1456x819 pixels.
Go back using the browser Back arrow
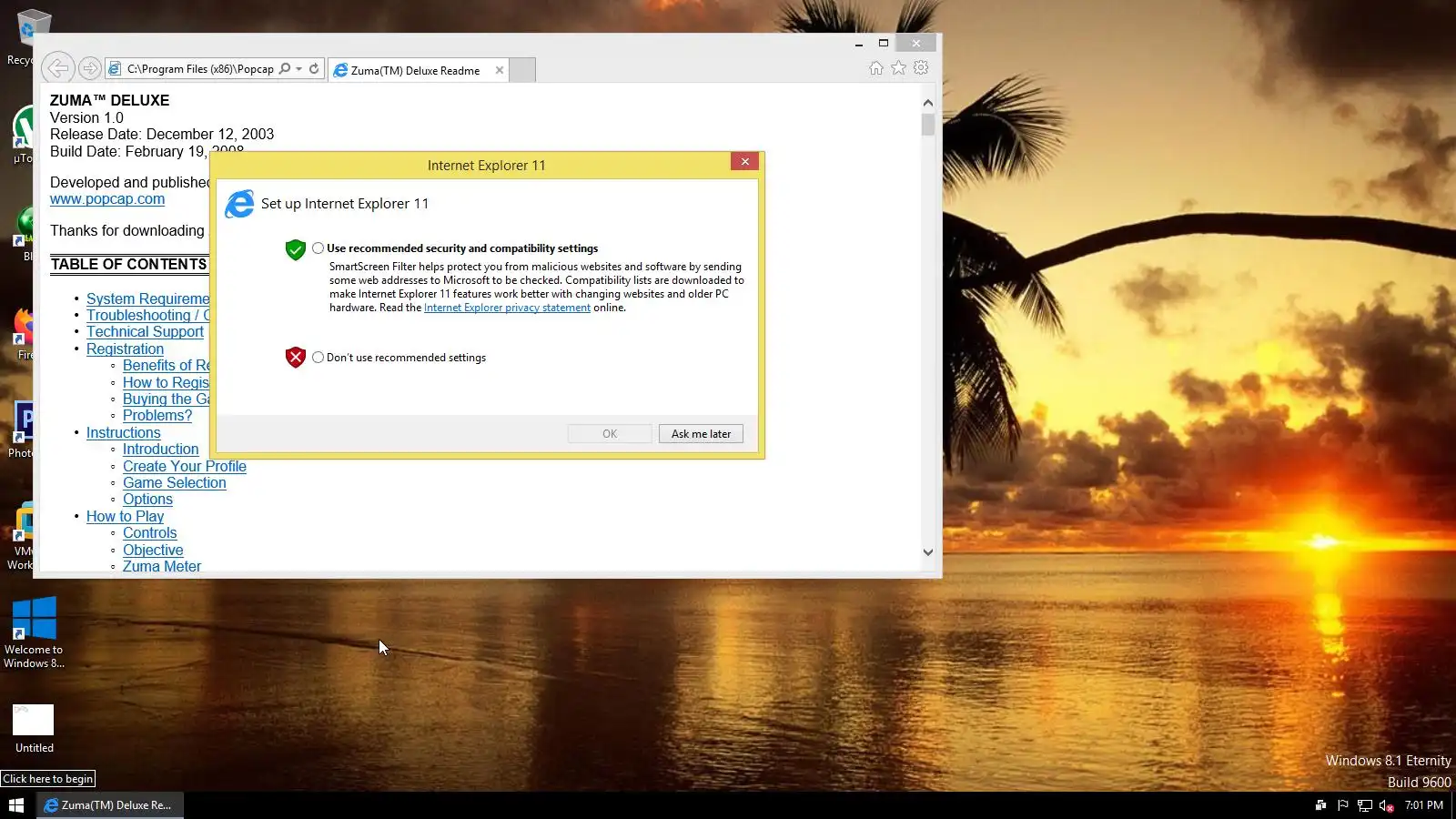click(x=57, y=67)
